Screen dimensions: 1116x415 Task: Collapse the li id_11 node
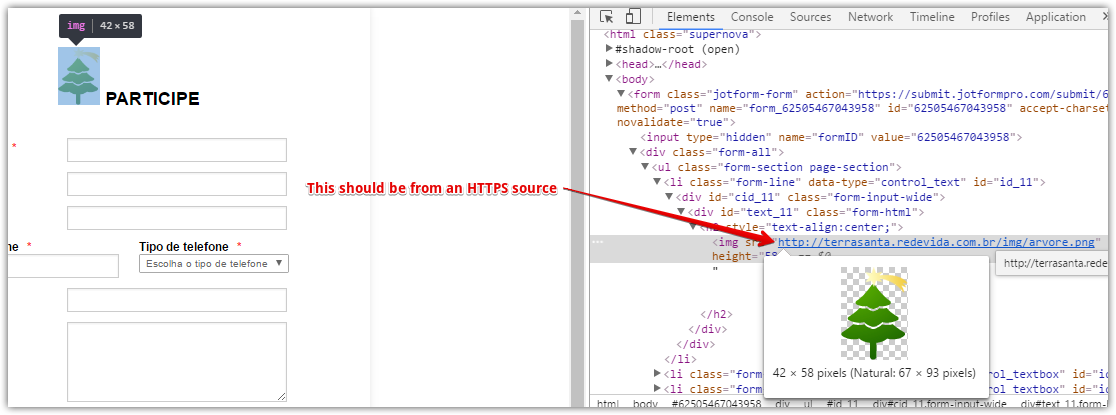click(657, 182)
